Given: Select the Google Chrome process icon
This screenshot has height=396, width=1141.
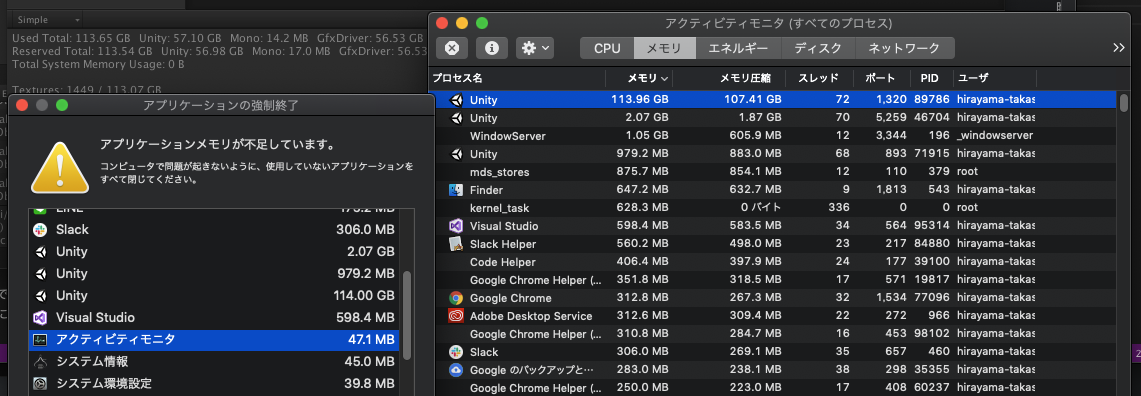Looking at the screenshot, I should pos(456,298).
